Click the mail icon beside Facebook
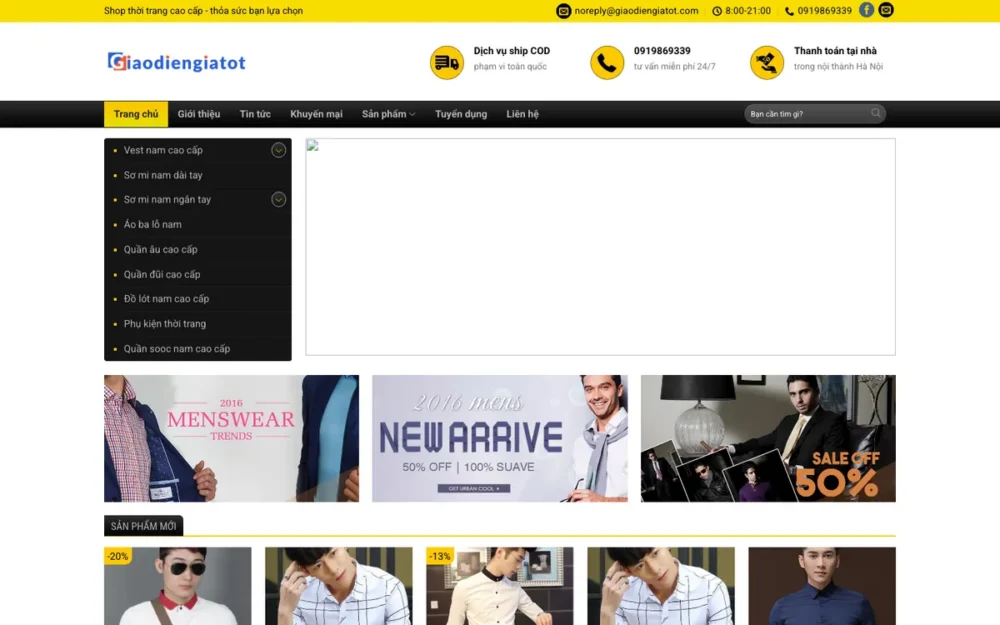The height and width of the screenshot is (625, 1000). (886, 10)
